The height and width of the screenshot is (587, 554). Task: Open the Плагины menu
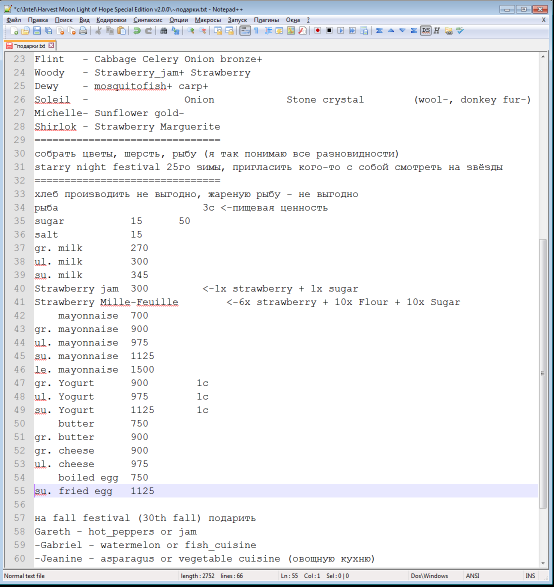pos(266,20)
